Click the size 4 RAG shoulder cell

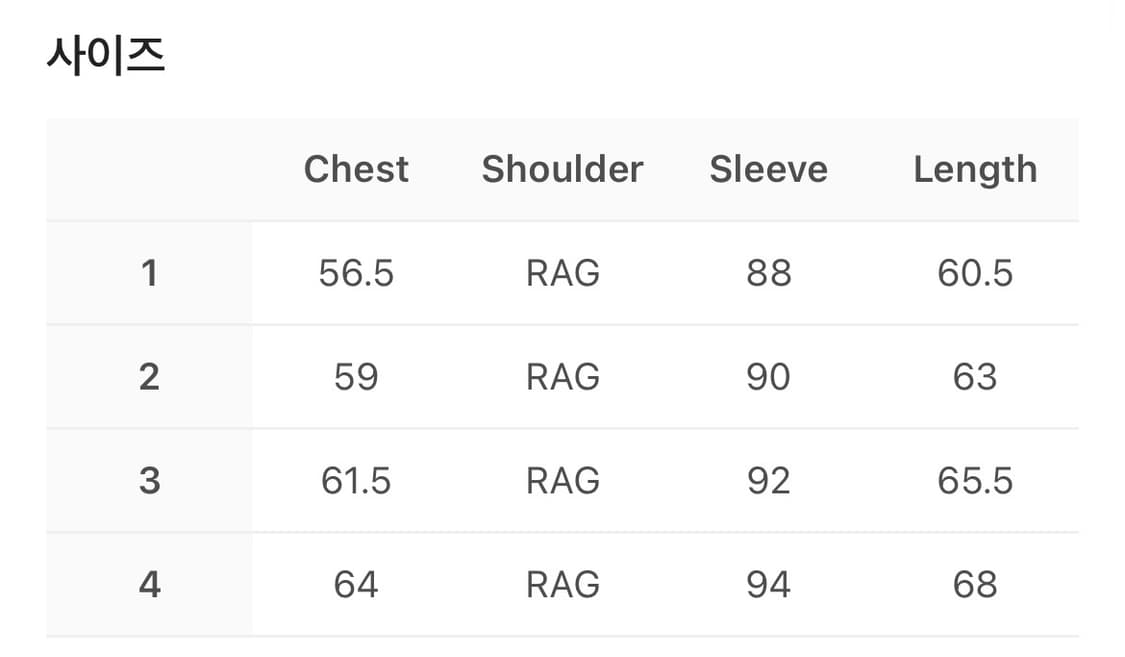(x=562, y=584)
